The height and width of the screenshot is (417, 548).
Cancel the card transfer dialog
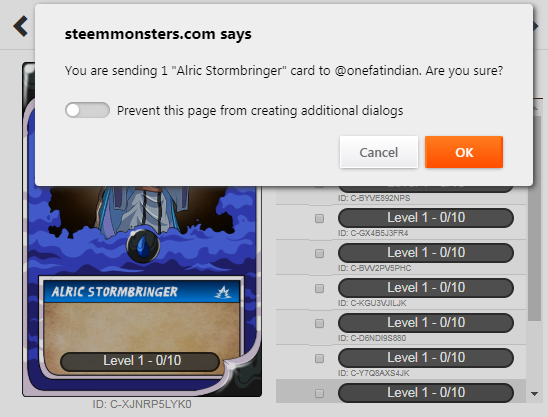(x=378, y=152)
